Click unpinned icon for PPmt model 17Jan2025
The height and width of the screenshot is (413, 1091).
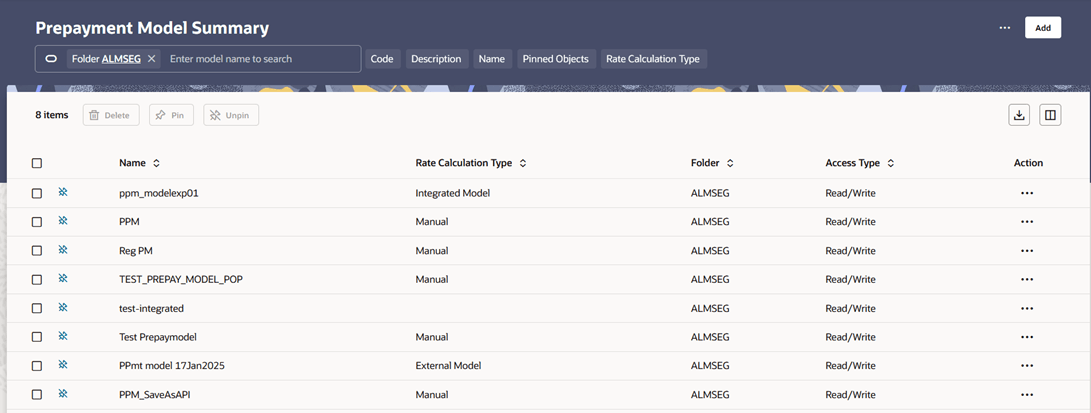pos(63,365)
